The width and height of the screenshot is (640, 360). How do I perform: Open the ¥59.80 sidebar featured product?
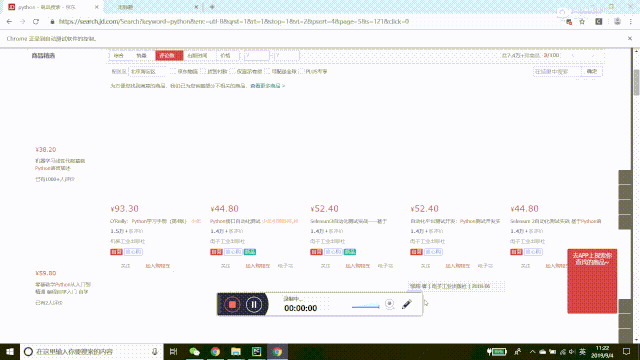pyautogui.click(x=63, y=288)
